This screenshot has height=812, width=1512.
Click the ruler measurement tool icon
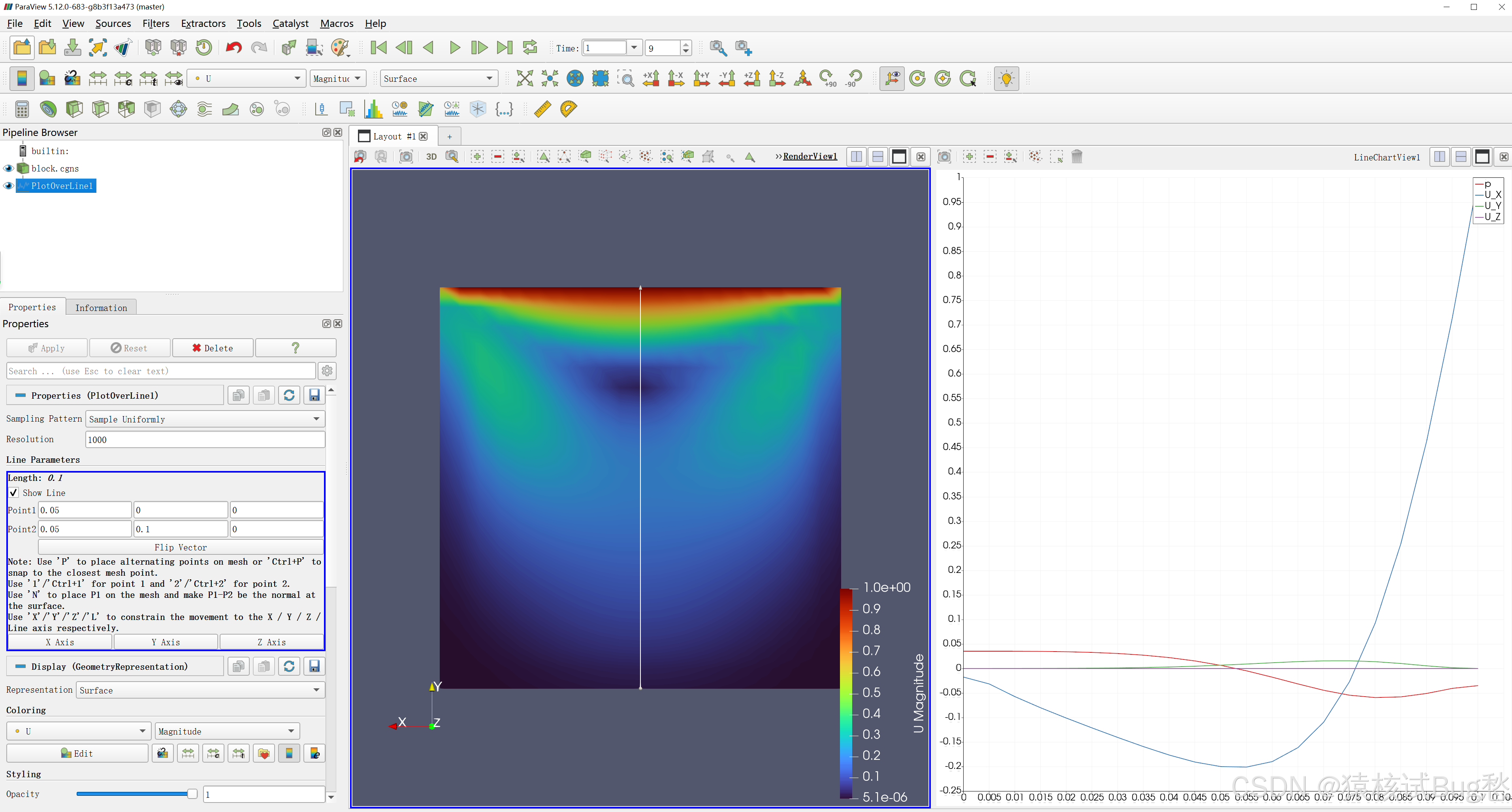pyautogui.click(x=542, y=109)
